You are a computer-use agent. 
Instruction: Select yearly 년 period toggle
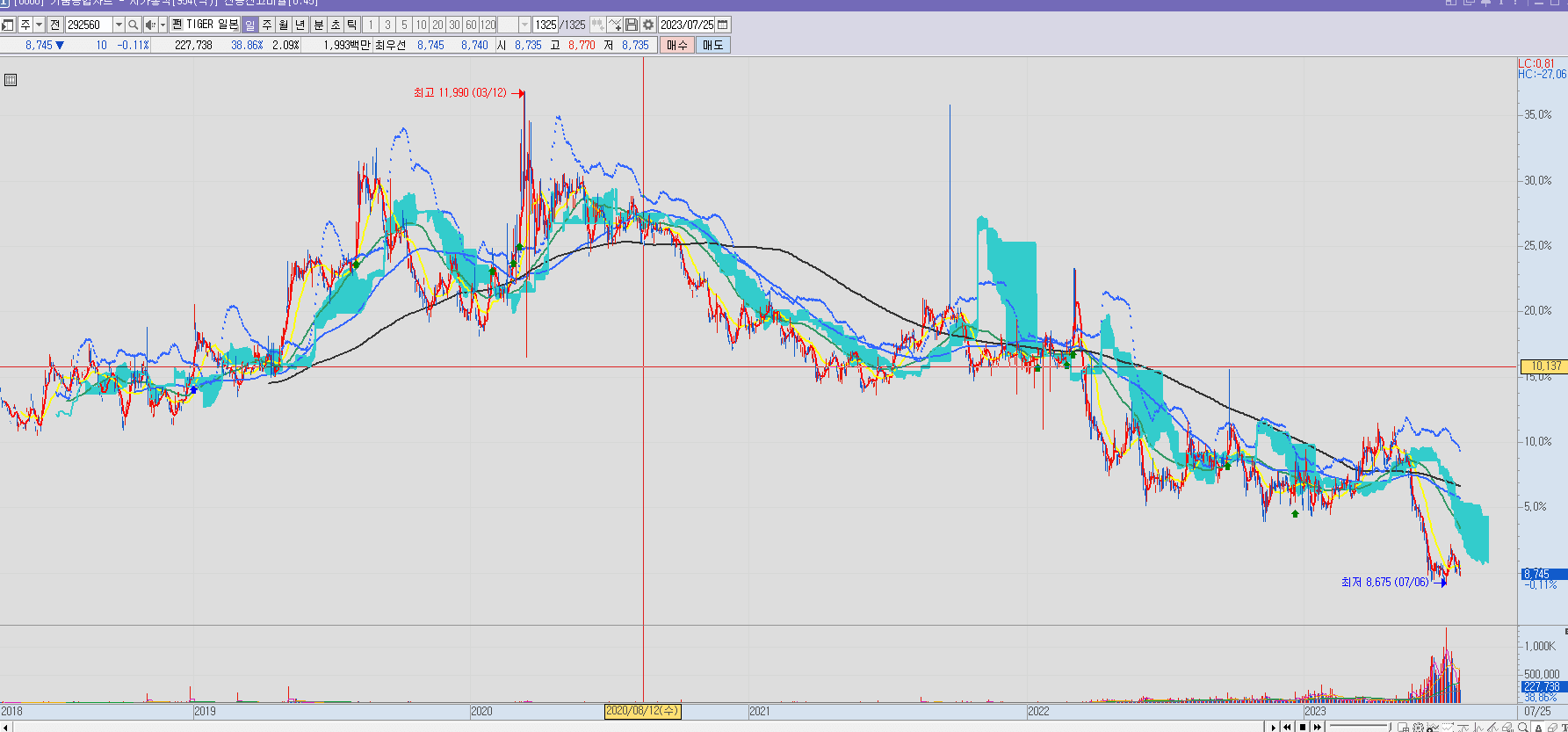pos(300,25)
